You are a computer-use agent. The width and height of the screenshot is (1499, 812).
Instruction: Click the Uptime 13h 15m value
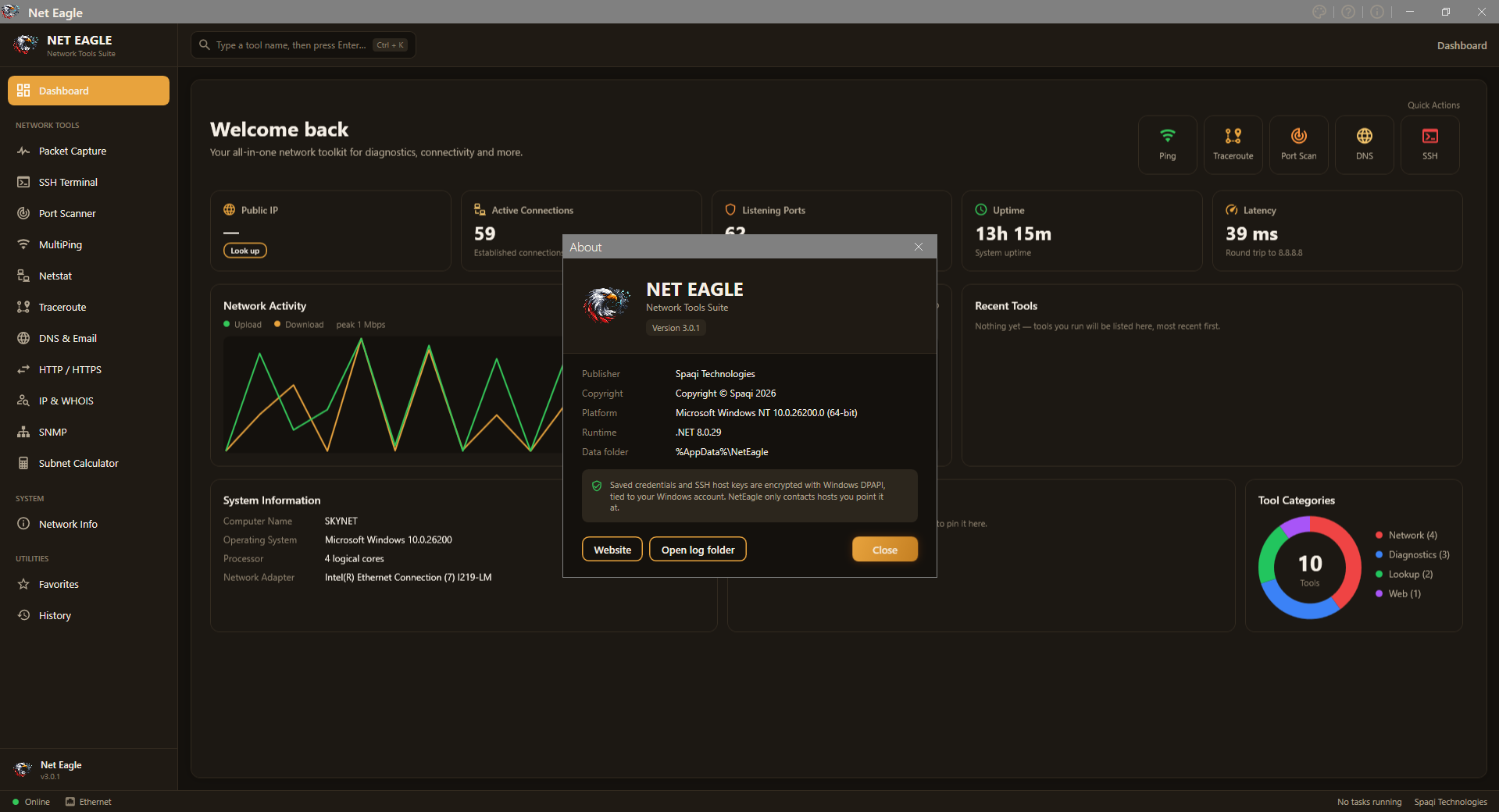(1013, 233)
